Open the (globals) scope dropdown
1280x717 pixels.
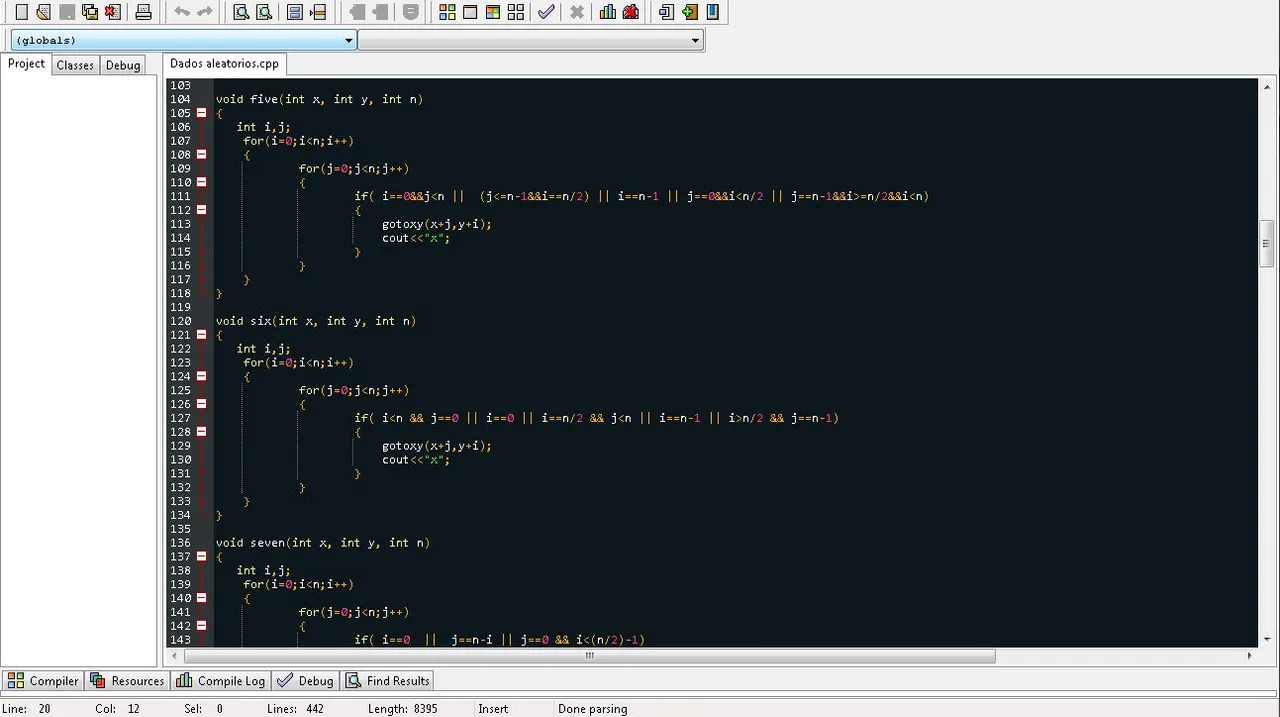tap(183, 40)
